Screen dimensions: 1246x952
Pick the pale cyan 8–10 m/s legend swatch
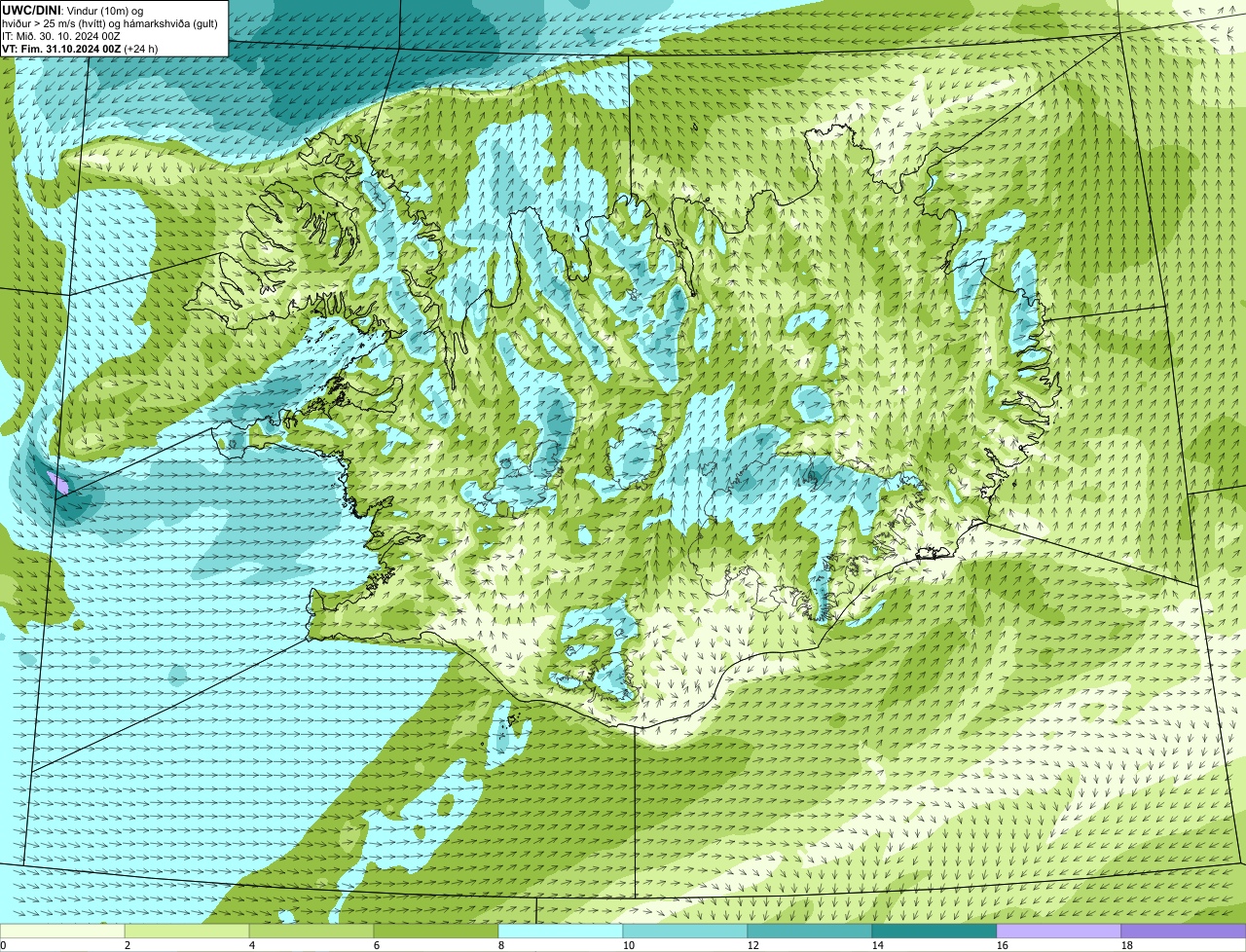click(561, 932)
